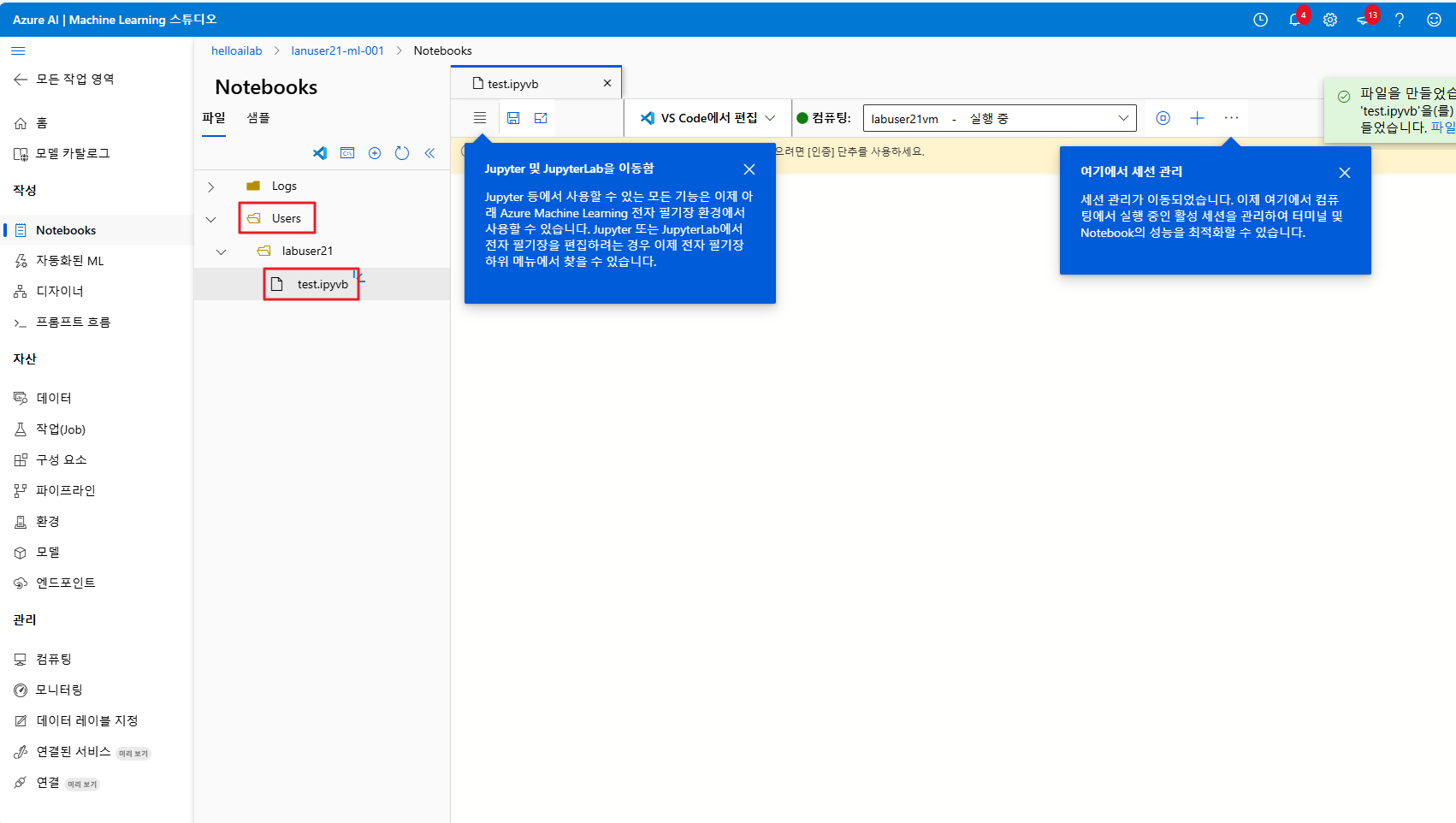The height and width of the screenshot is (823, 1456).
Task: Open terminal icon in file toolbar
Action: [x=347, y=153]
